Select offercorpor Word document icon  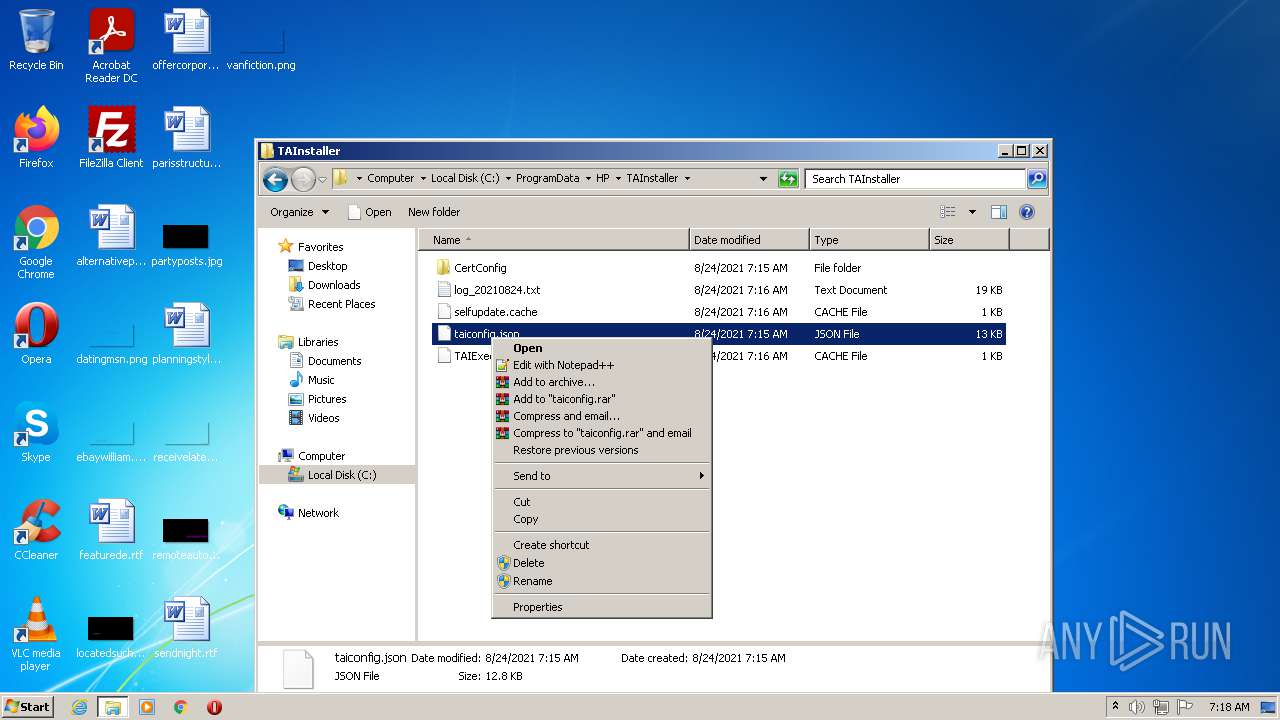coord(186,40)
